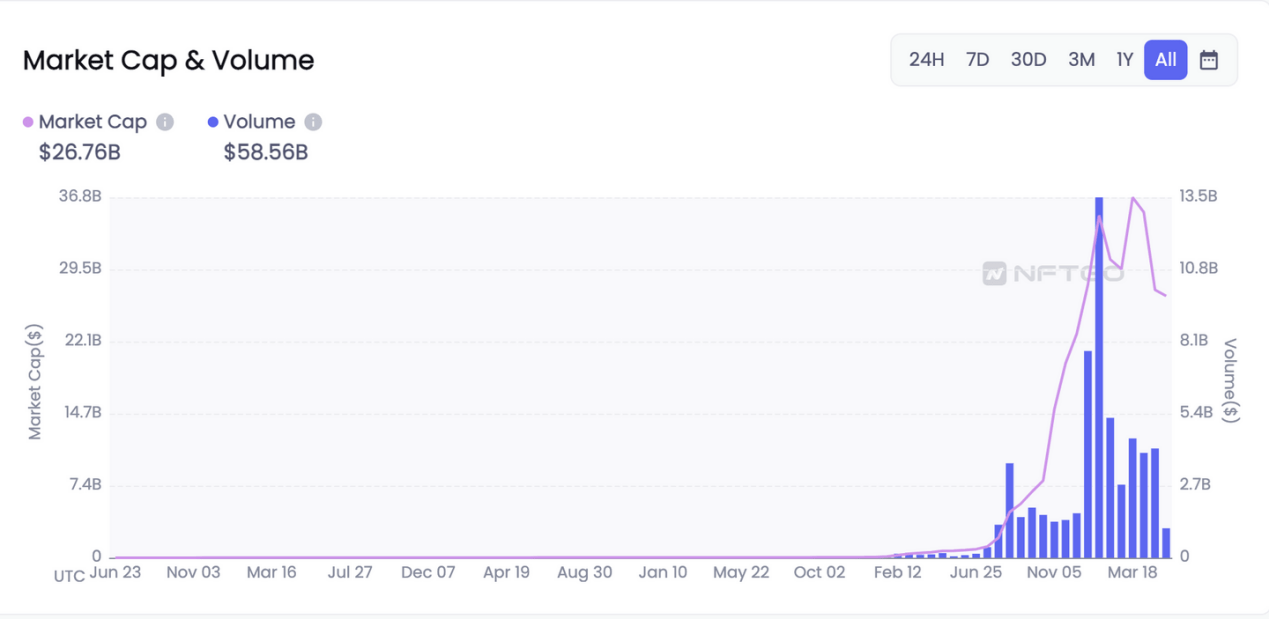Screen dimensions: 1269x619
Task: Switch to the 30D time range
Action: 1028,60
